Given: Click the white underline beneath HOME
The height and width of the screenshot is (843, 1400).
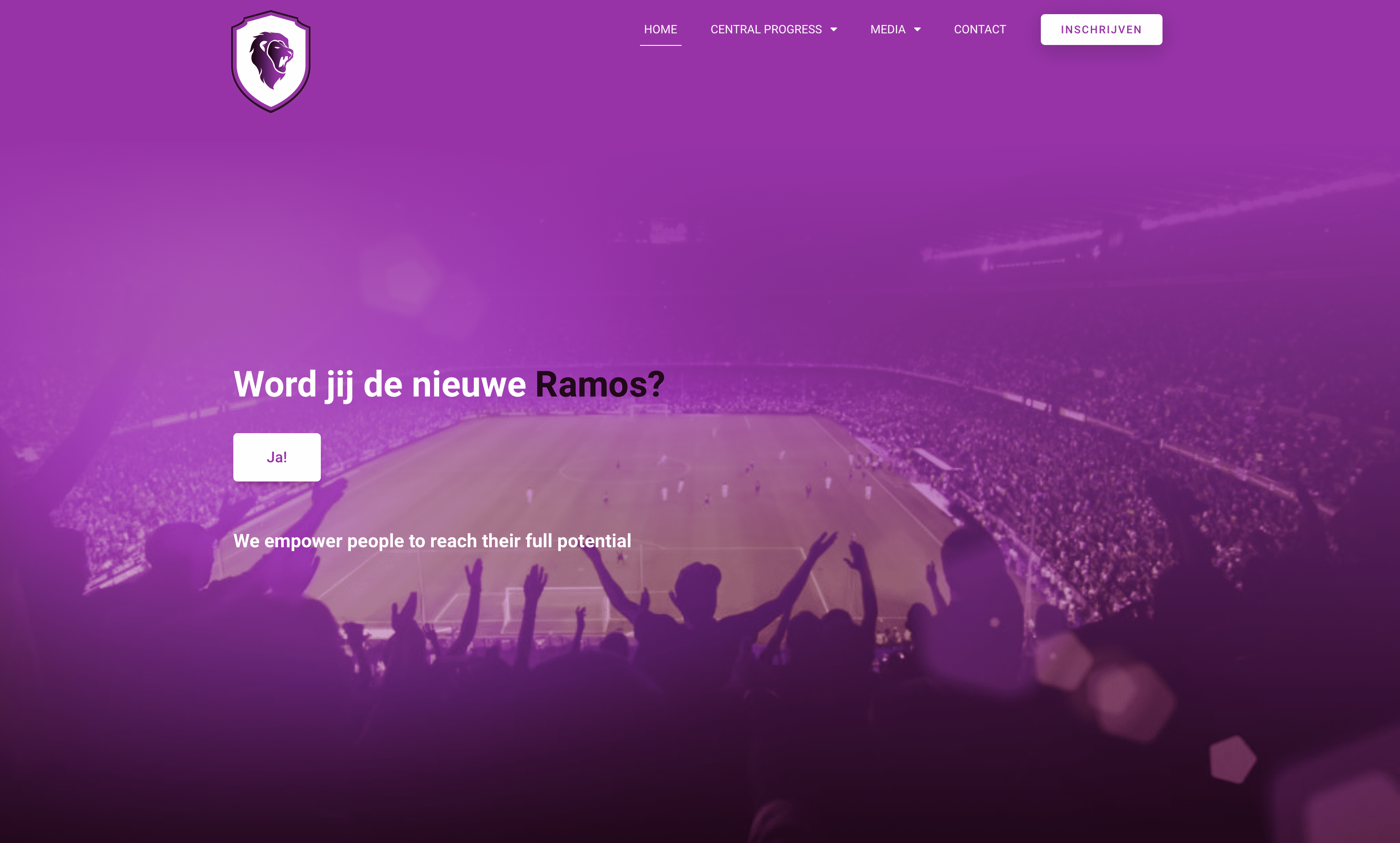Looking at the screenshot, I should 660,45.
